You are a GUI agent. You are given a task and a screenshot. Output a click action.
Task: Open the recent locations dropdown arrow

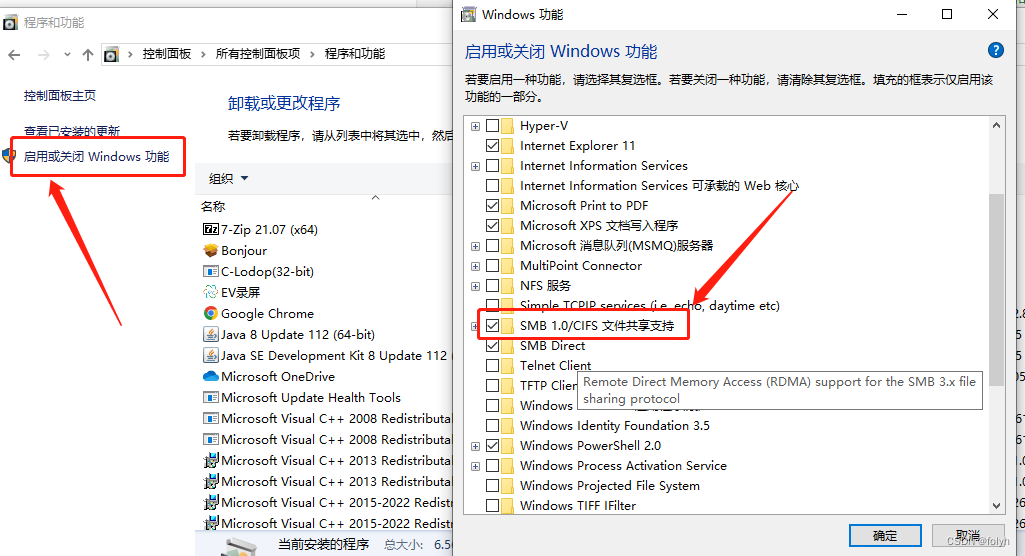click(x=67, y=55)
